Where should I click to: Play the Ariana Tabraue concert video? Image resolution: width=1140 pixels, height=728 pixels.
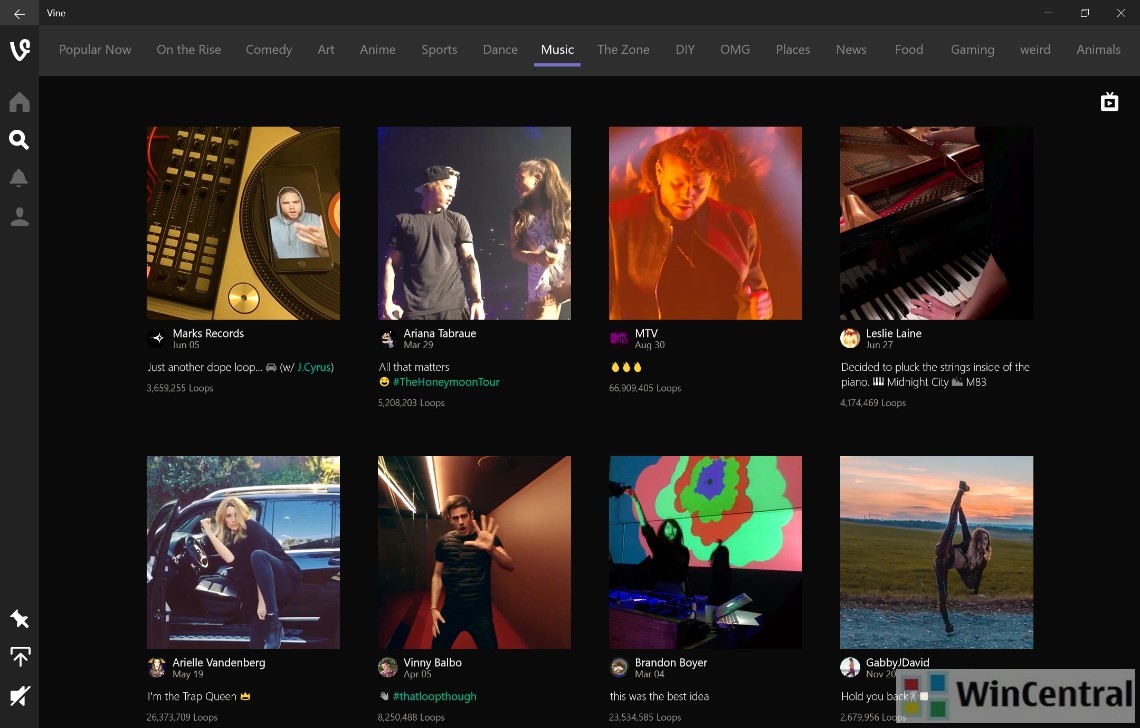tap(474, 223)
